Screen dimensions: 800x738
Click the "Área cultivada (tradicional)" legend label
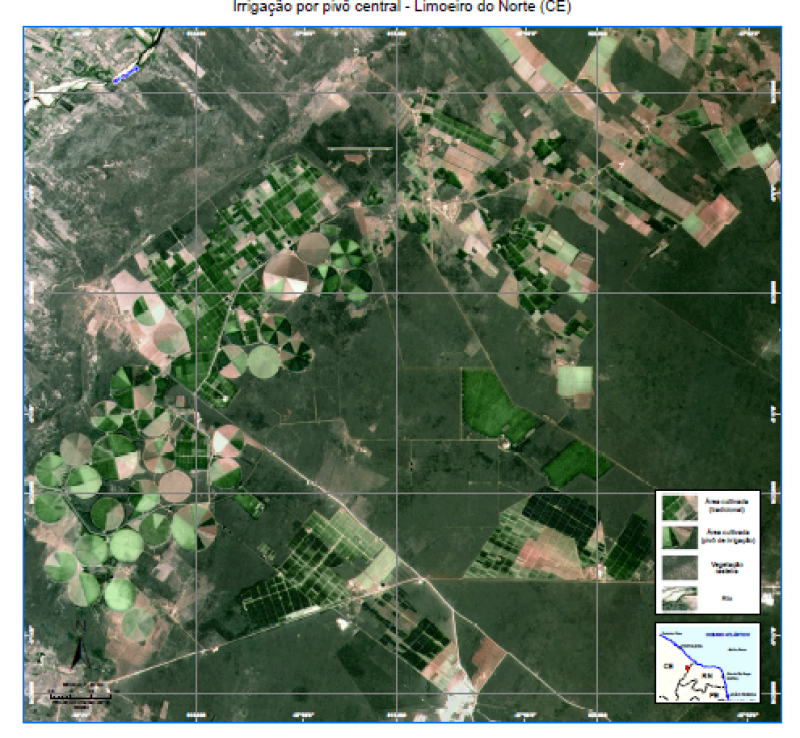pyautogui.click(x=727, y=505)
